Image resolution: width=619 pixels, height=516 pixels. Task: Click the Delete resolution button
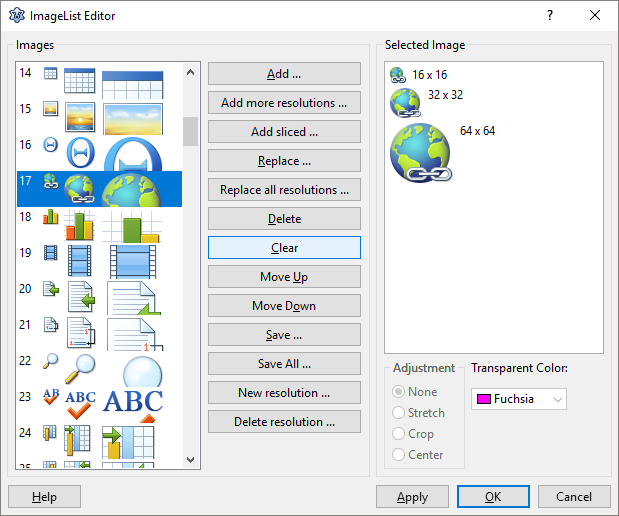point(284,422)
